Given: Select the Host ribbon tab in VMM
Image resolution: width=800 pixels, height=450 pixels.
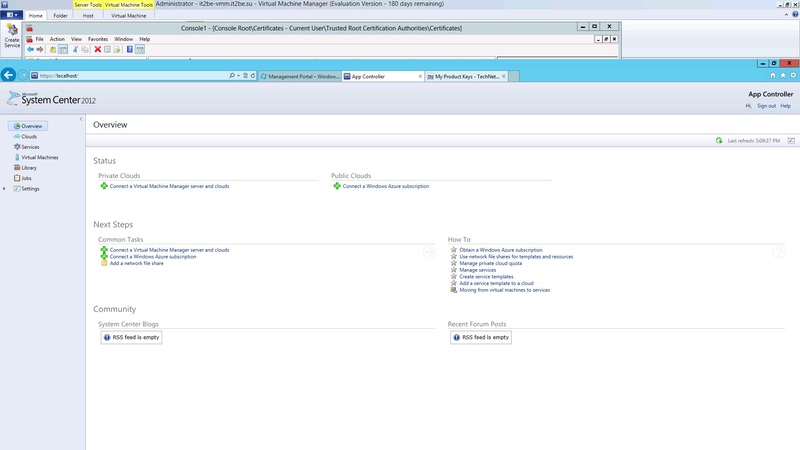Looking at the screenshot, I should 88,15.
